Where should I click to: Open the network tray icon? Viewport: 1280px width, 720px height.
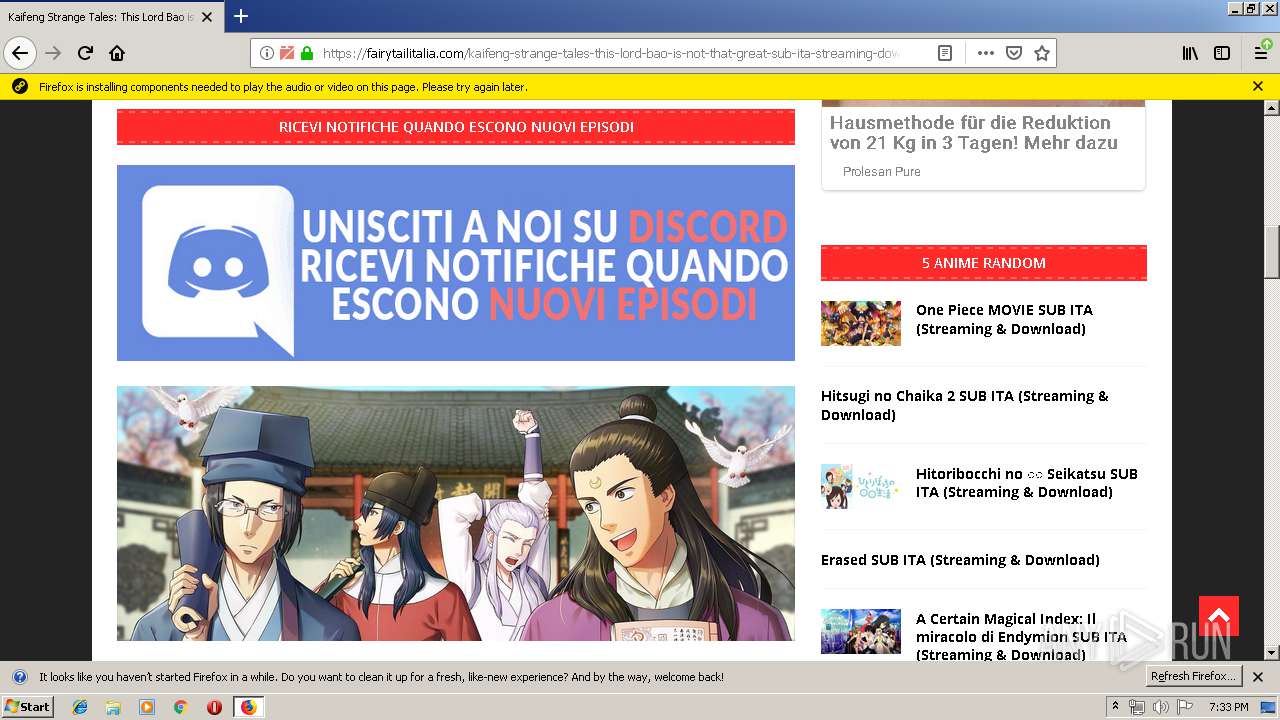[x=1137, y=707]
